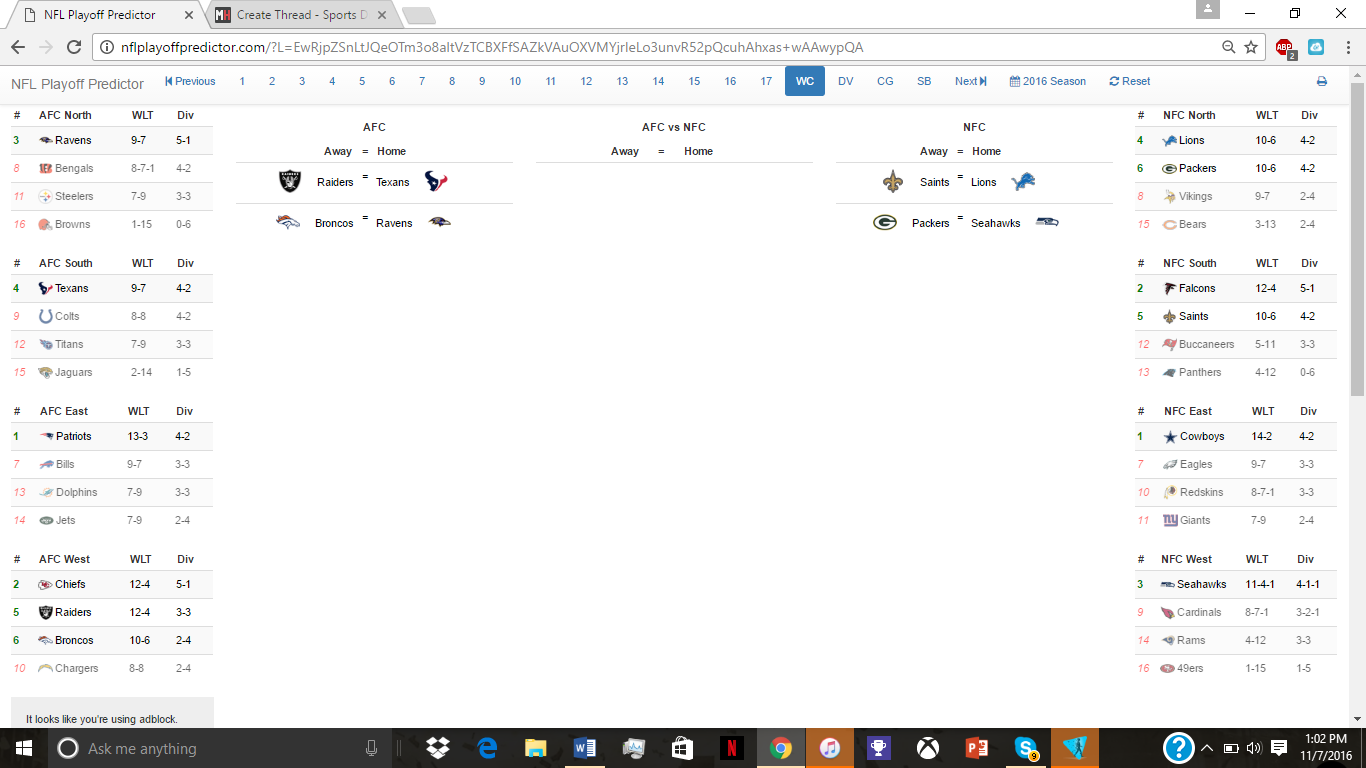
Task: Choose the Packers logo in NFC wildcard
Action: pos(884,222)
